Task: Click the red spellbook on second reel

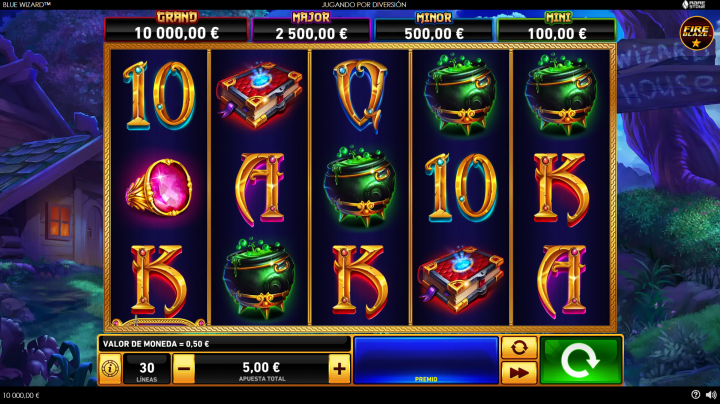Action: [x=260, y=95]
